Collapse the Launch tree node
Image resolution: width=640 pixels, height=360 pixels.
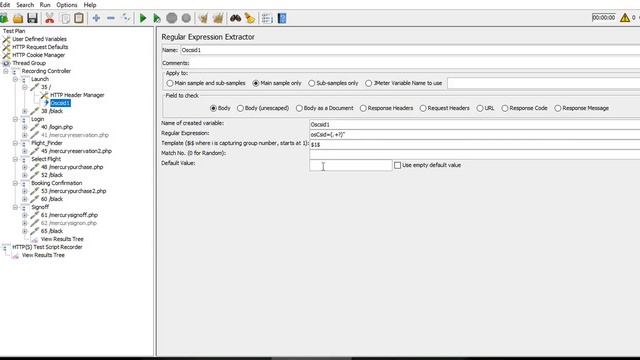[x=15, y=79]
